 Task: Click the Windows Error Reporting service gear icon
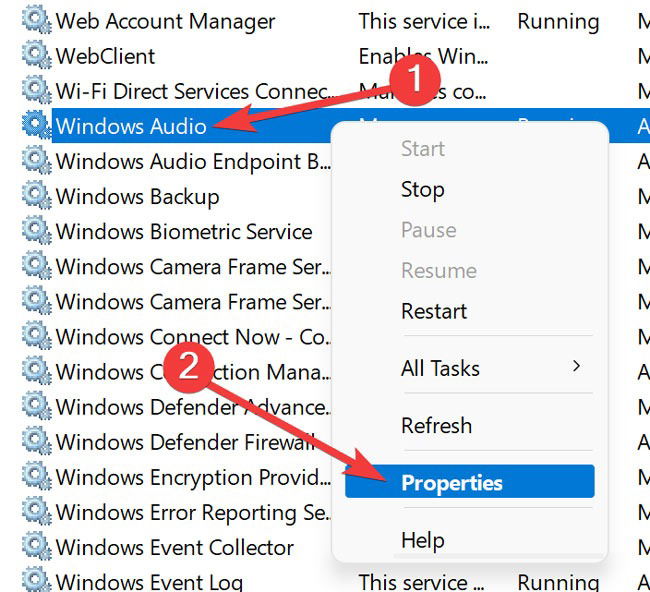[x=36, y=512]
